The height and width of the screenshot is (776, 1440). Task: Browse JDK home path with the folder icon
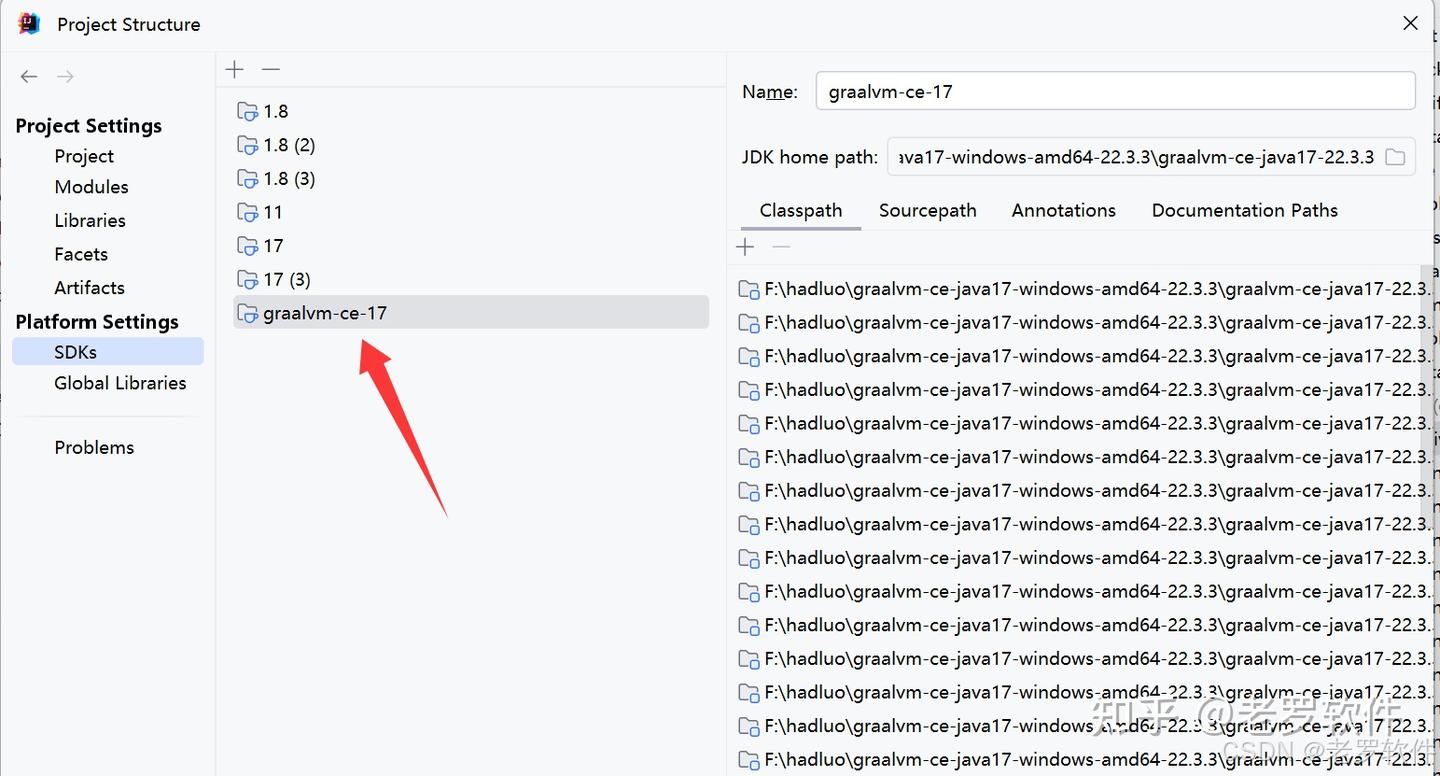pyautogui.click(x=1396, y=156)
